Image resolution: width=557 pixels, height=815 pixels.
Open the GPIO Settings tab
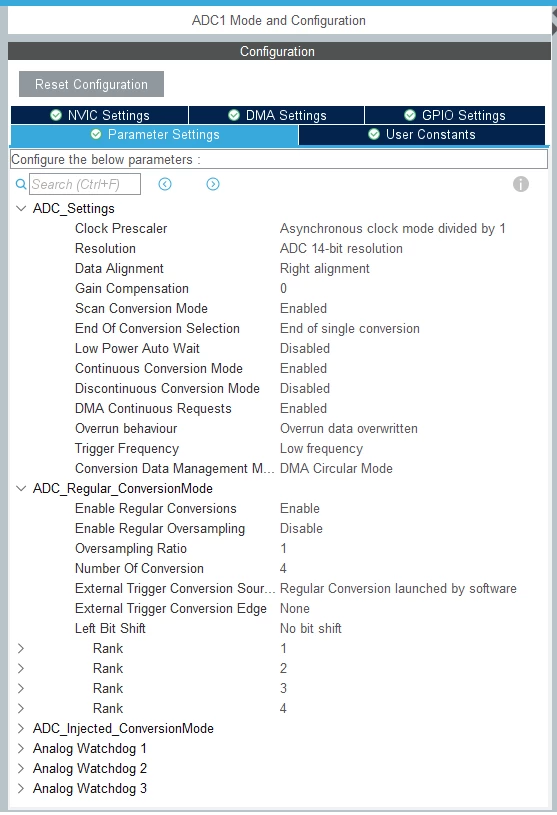455,115
